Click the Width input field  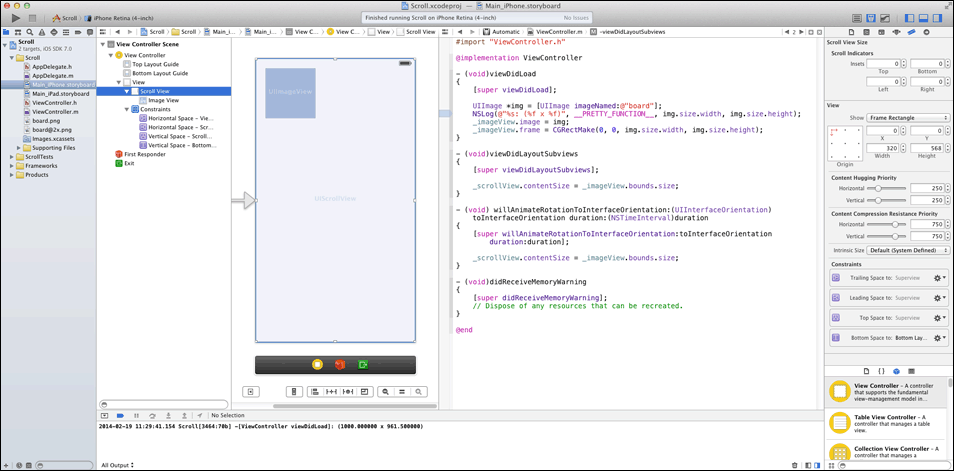[x=881, y=147]
